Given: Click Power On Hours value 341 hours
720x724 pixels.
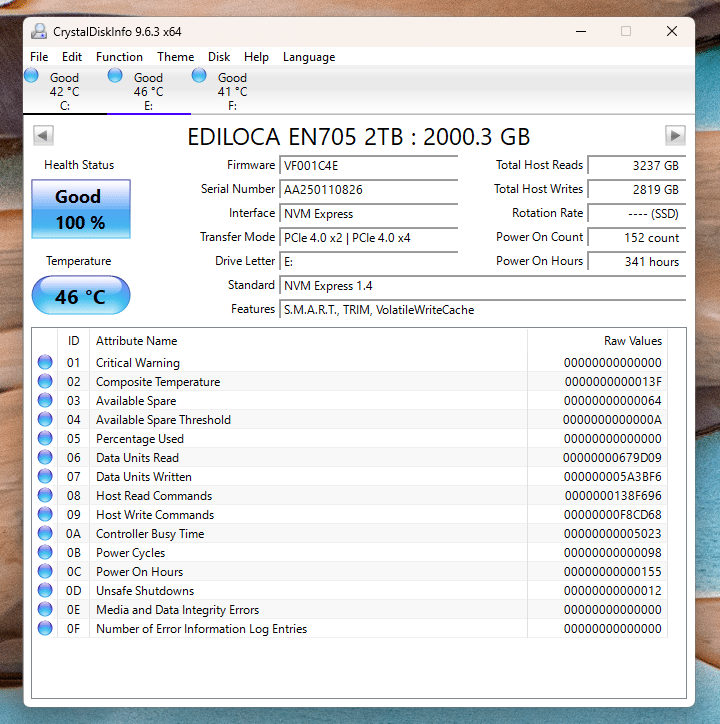Looking at the screenshot, I should 636,261.
